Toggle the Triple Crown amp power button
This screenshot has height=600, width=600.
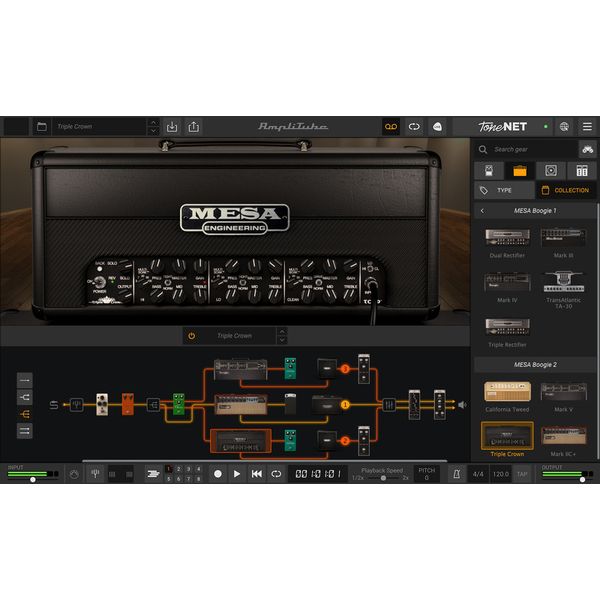tap(192, 336)
